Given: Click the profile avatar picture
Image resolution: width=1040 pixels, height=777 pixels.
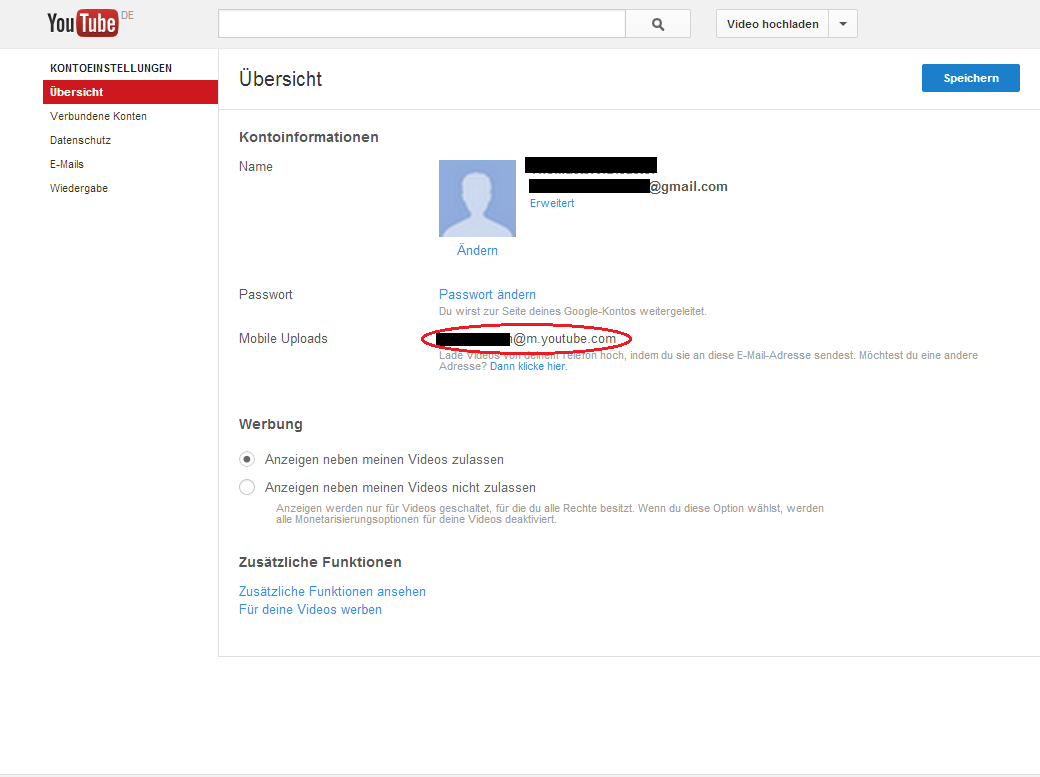Looking at the screenshot, I should [478, 198].
